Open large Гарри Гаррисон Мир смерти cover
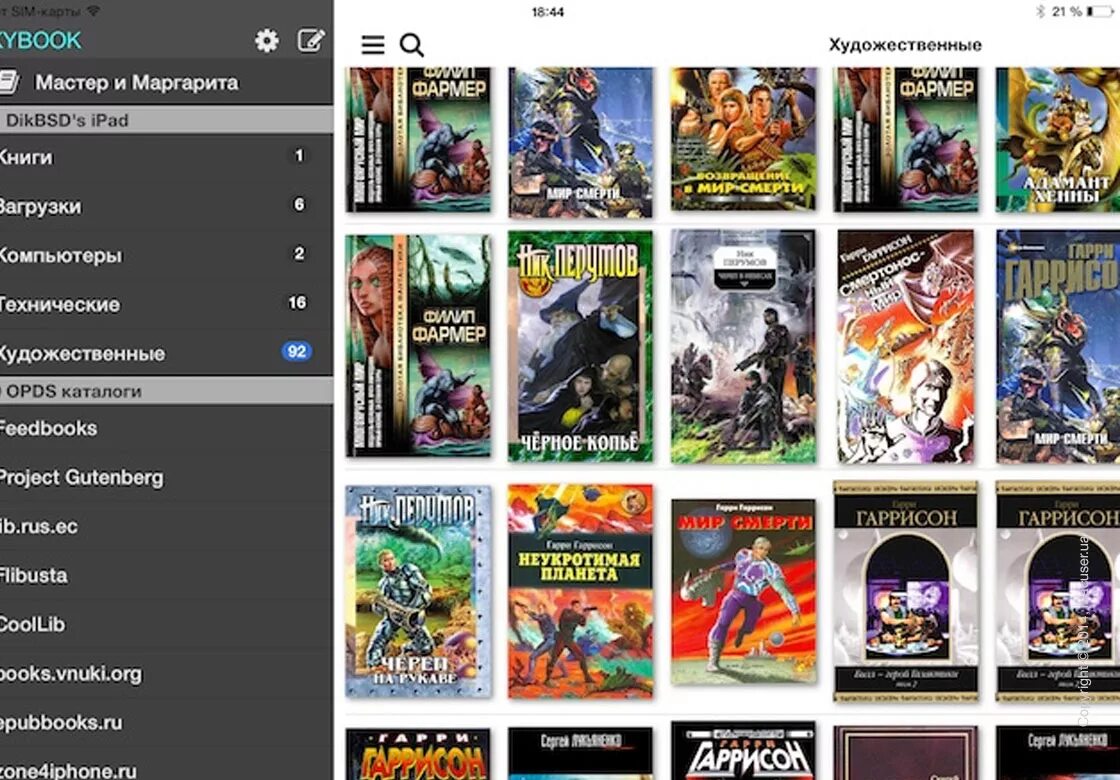Viewport: 1120px width, 780px height. [1058, 346]
